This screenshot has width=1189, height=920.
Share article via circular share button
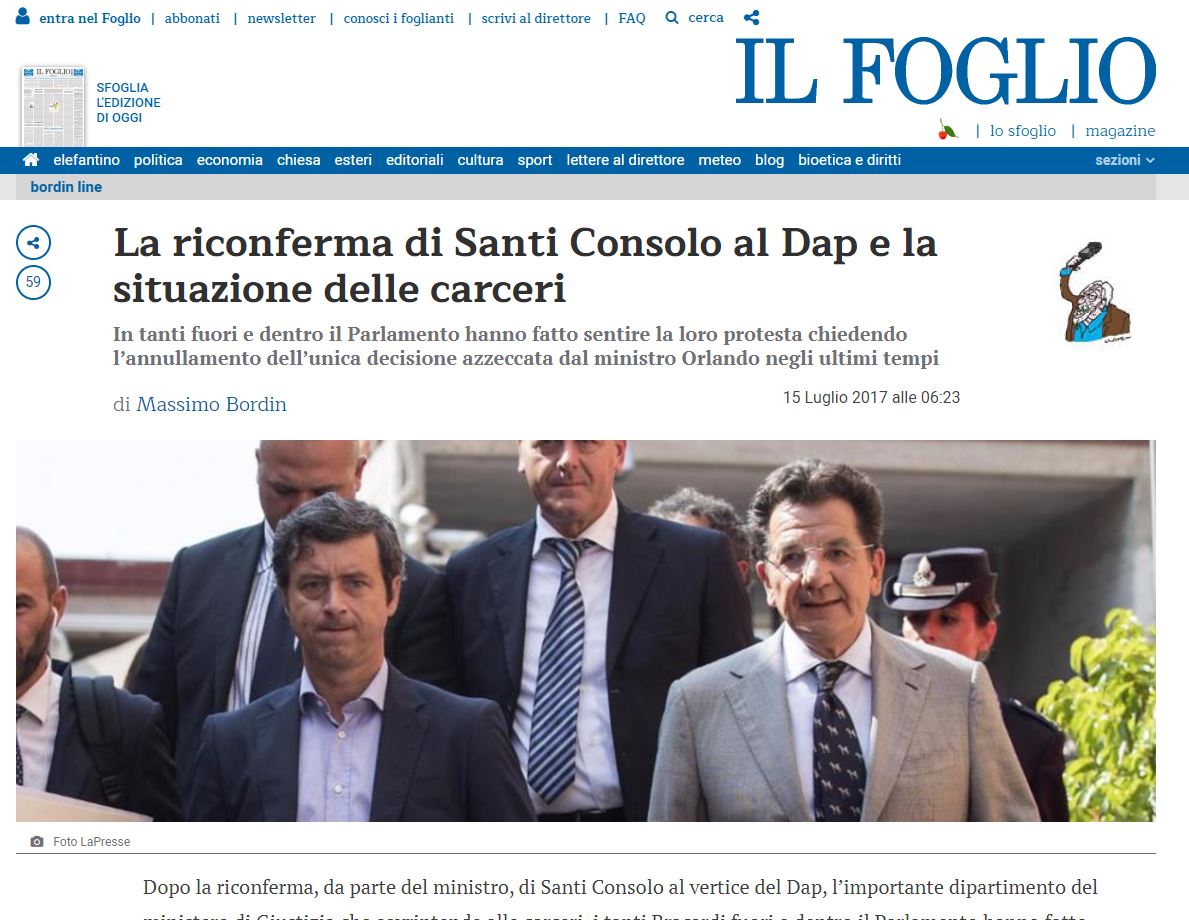coord(33,243)
